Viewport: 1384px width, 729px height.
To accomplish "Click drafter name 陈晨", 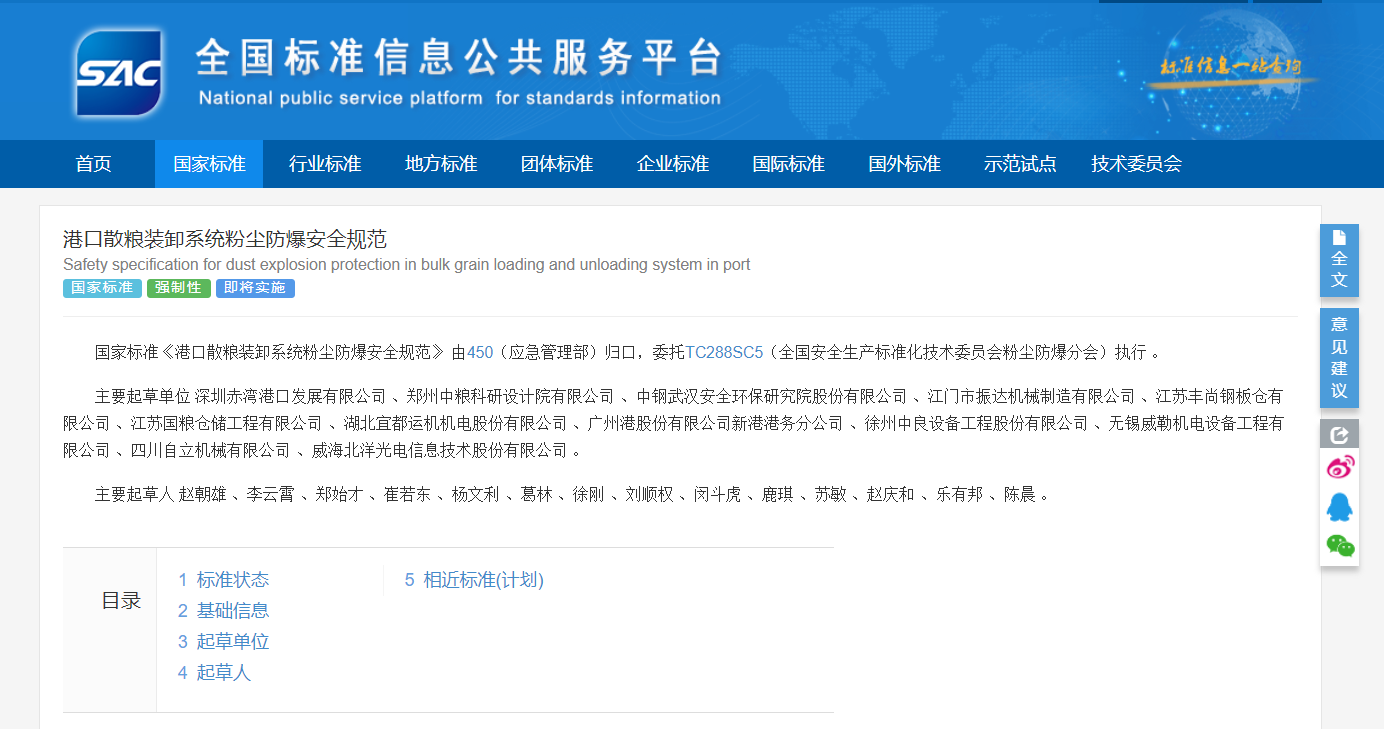I will click(1020, 494).
